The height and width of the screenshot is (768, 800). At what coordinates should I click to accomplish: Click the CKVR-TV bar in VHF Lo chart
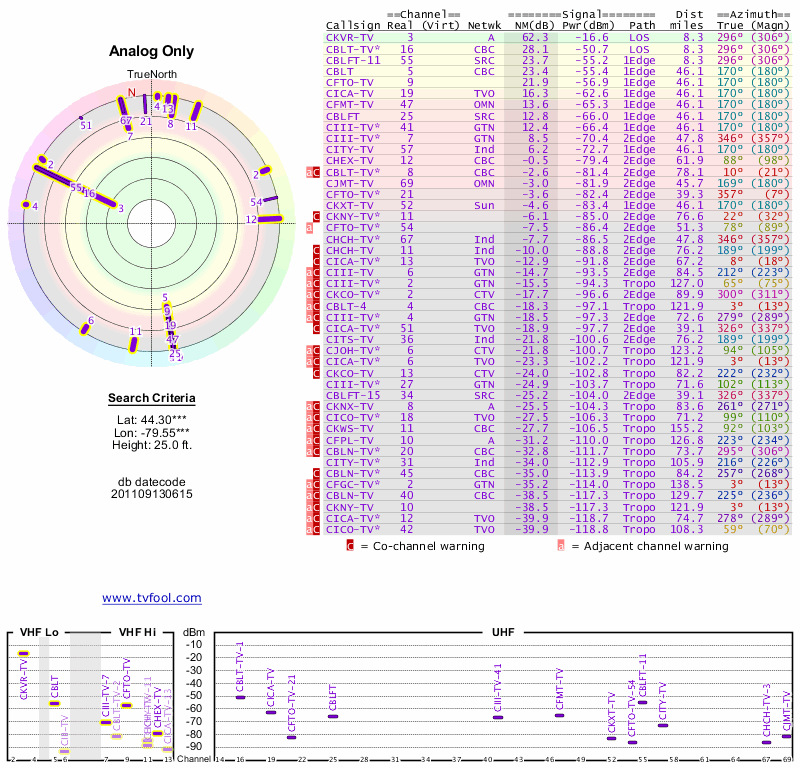(x=23, y=653)
